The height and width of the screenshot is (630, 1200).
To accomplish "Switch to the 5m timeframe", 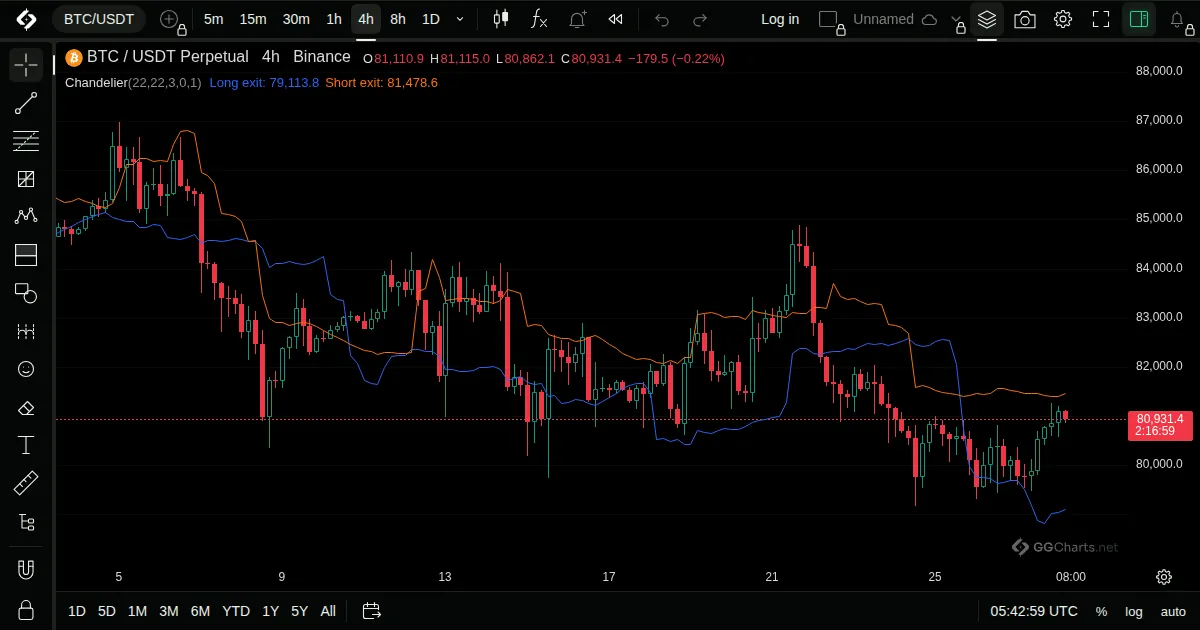I will pyautogui.click(x=213, y=19).
